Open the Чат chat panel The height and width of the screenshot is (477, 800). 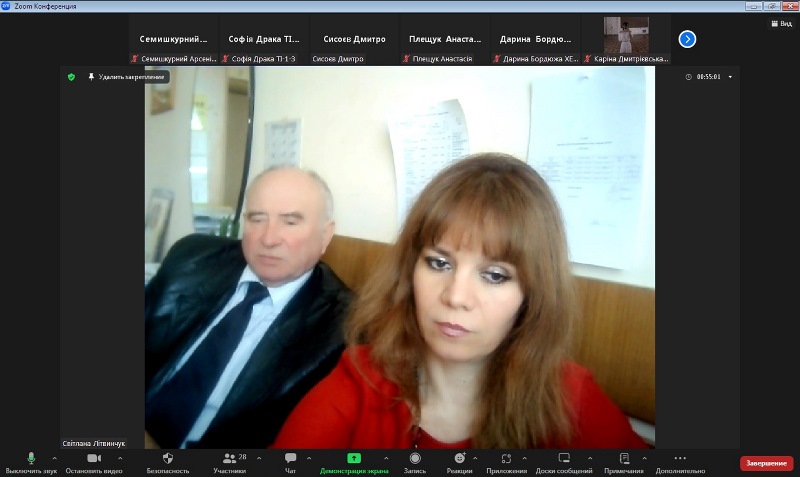pos(290,463)
